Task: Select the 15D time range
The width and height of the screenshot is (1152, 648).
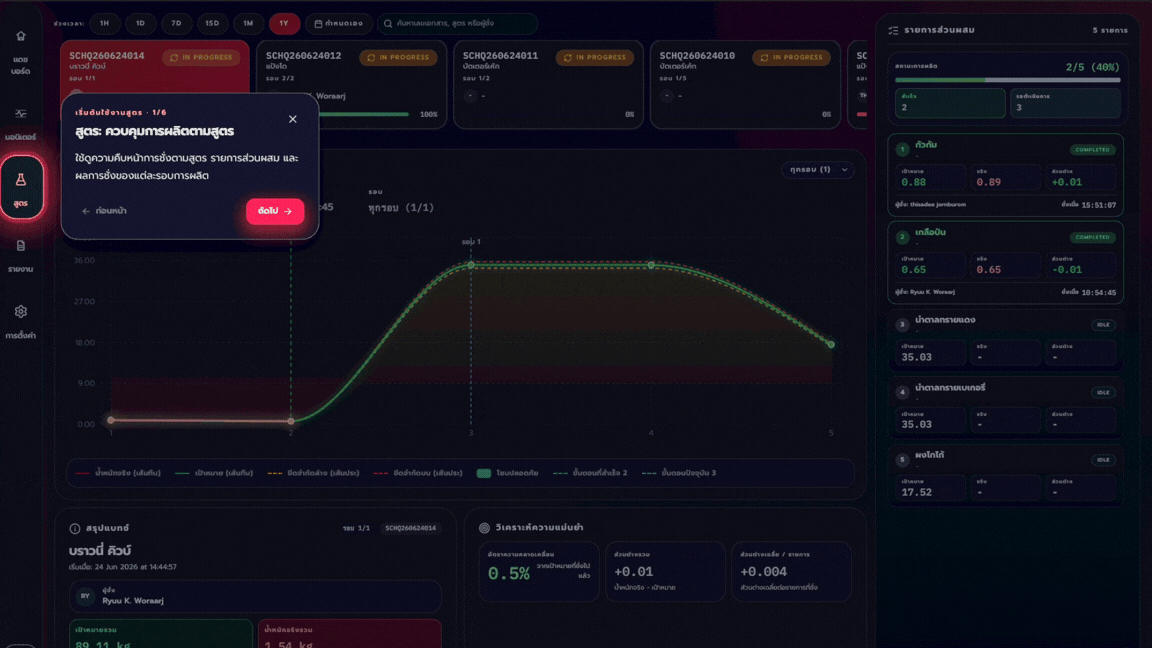Action: [x=212, y=24]
